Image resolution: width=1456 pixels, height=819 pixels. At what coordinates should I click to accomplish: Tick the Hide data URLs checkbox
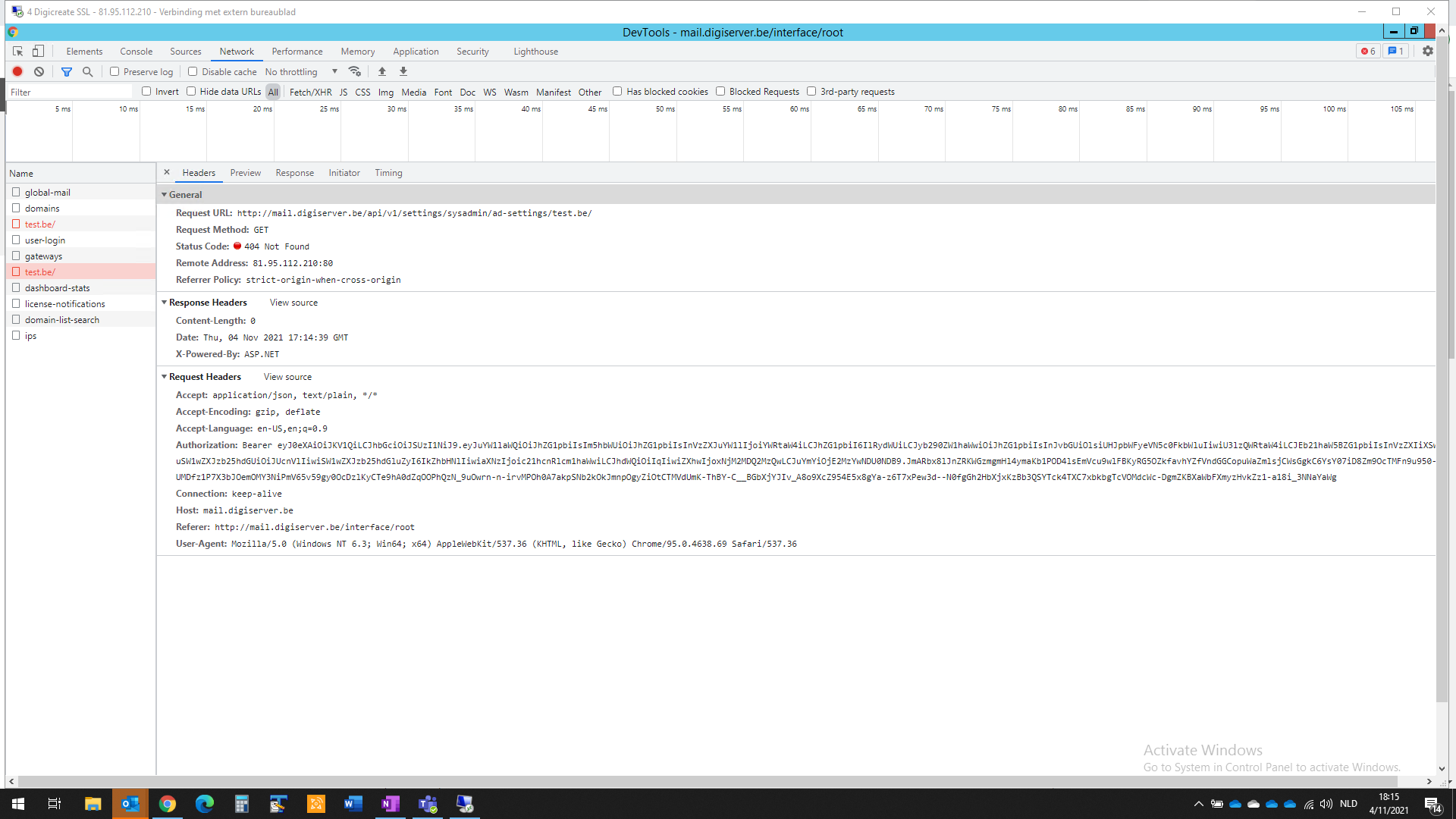click(191, 91)
